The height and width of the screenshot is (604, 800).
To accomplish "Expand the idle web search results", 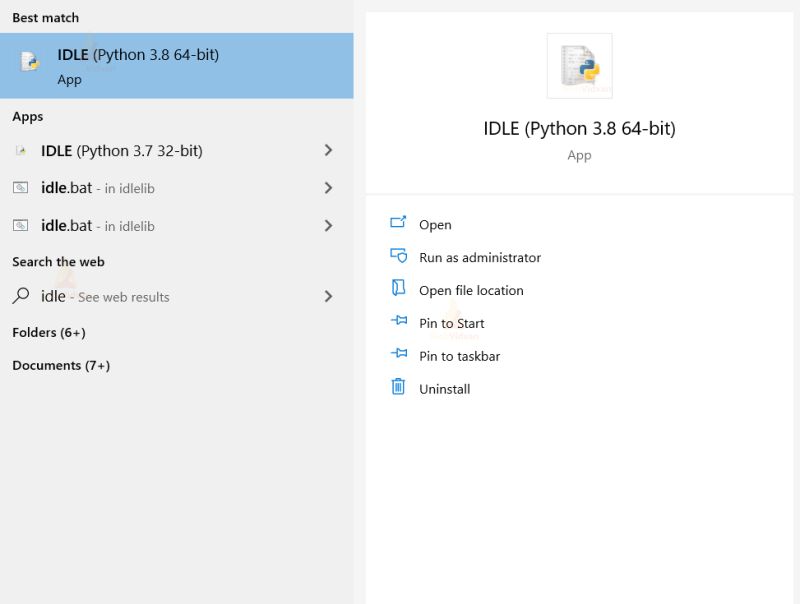I will coord(329,296).
